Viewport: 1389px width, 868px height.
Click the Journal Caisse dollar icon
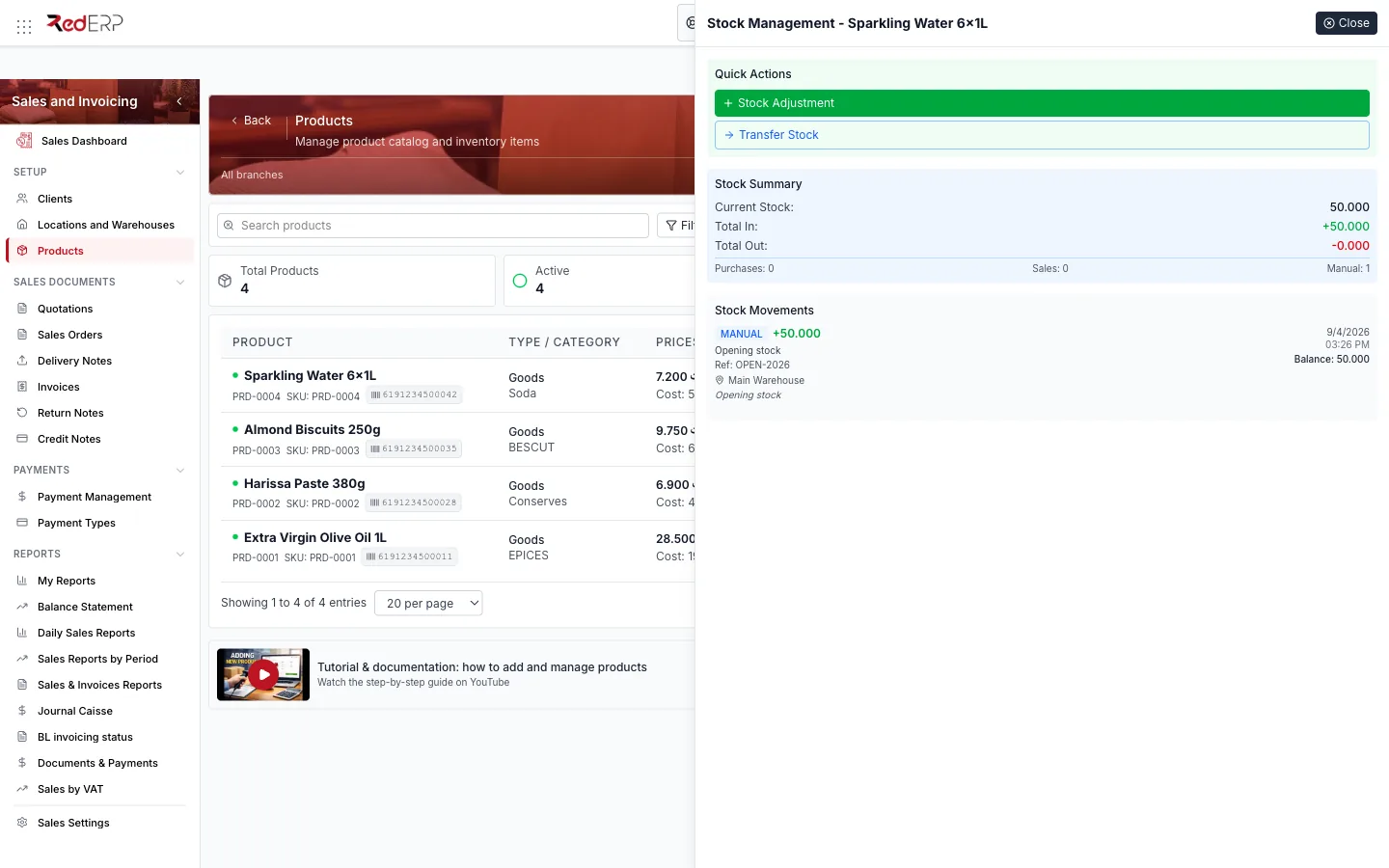[x=22, y=711]
